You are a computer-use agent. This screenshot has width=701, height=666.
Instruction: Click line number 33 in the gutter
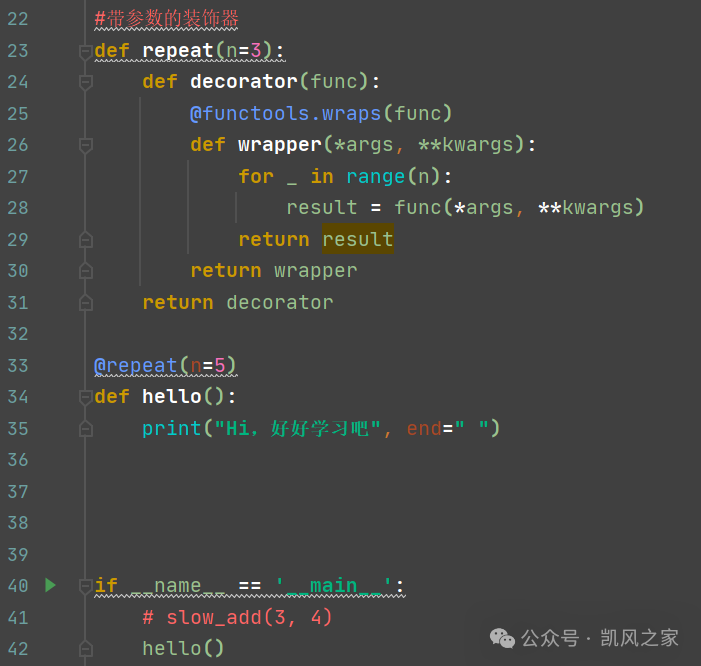pyautogui.click(x=18, y=366)
